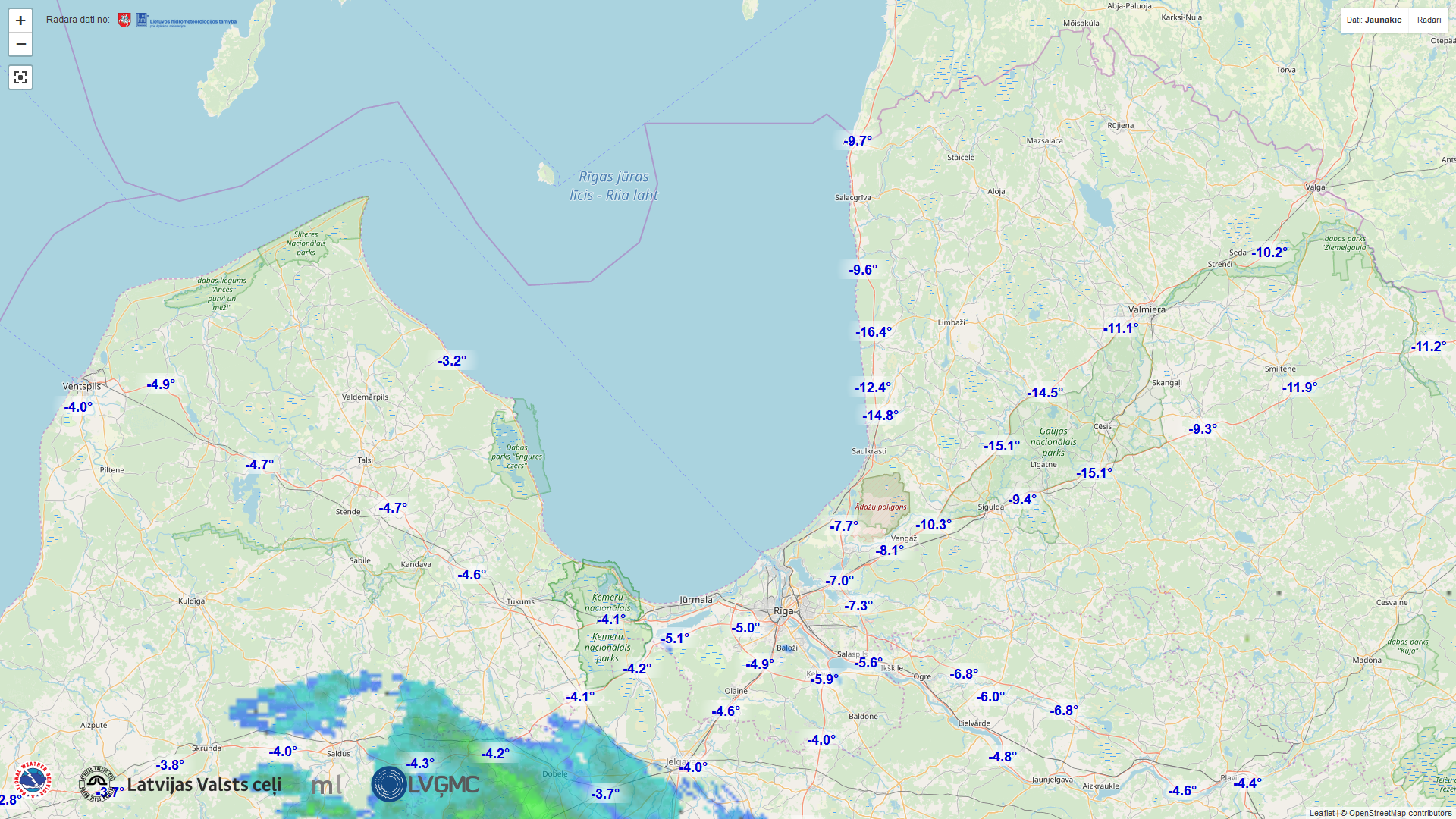
Task: Select the -4.3° marker on radar echo
Action: pos(420,764)
